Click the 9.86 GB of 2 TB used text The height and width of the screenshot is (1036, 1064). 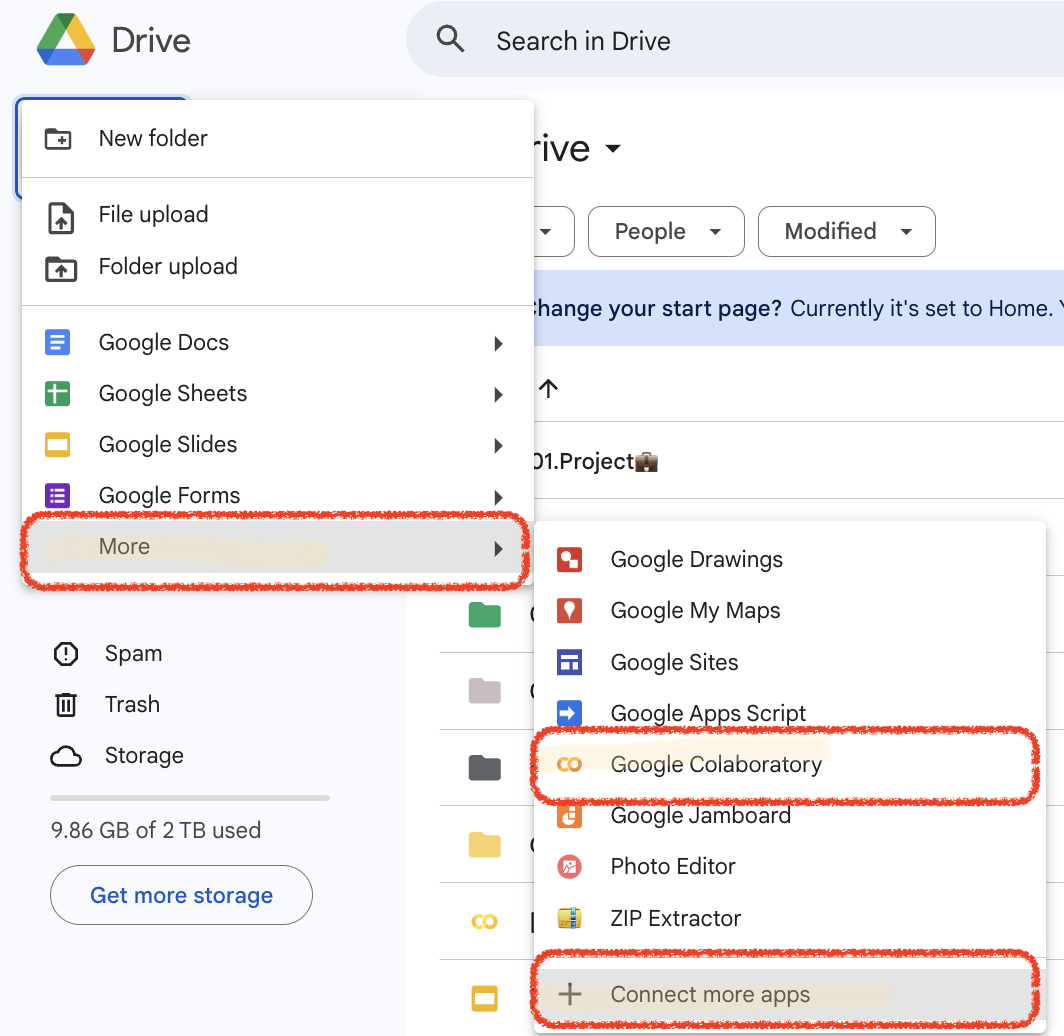(156, 830)
